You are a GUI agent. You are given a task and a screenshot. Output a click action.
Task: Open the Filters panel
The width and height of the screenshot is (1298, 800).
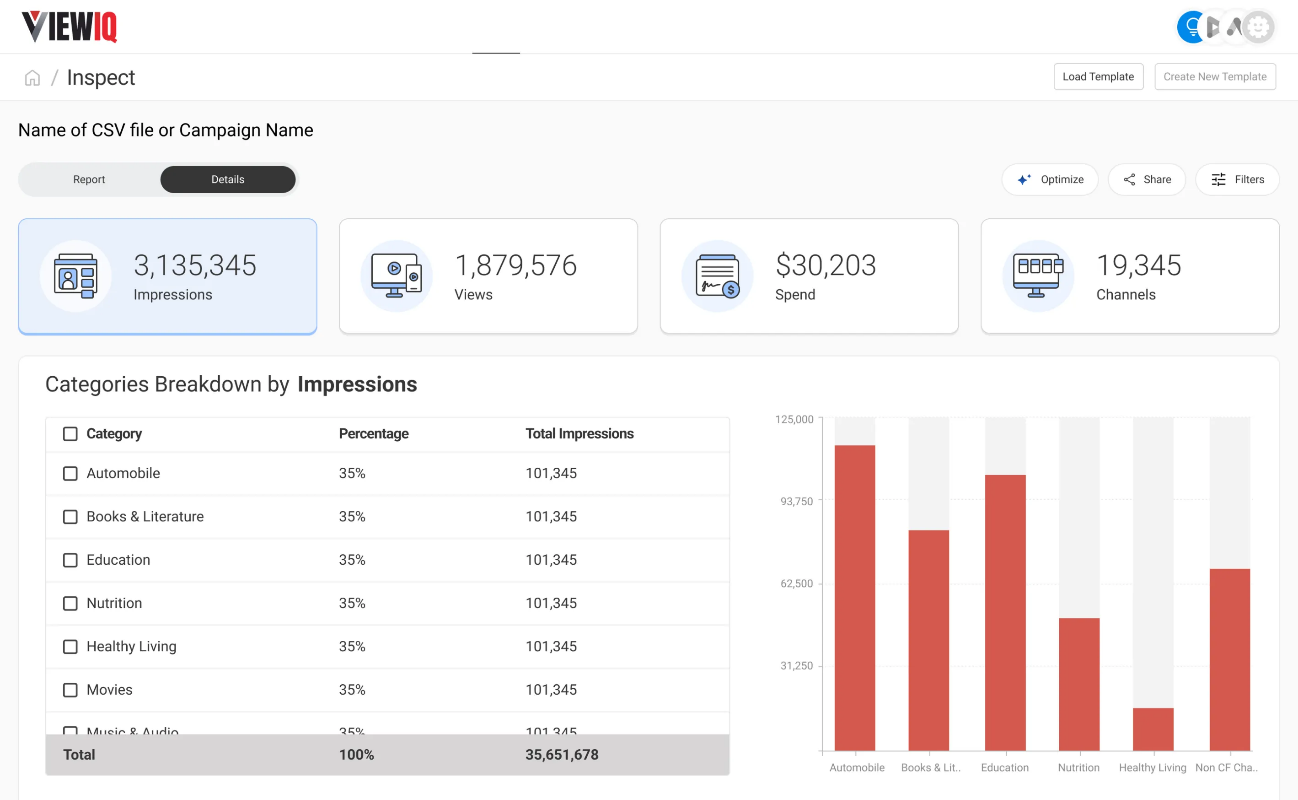pyautogui.click(x=1237, y=180)
